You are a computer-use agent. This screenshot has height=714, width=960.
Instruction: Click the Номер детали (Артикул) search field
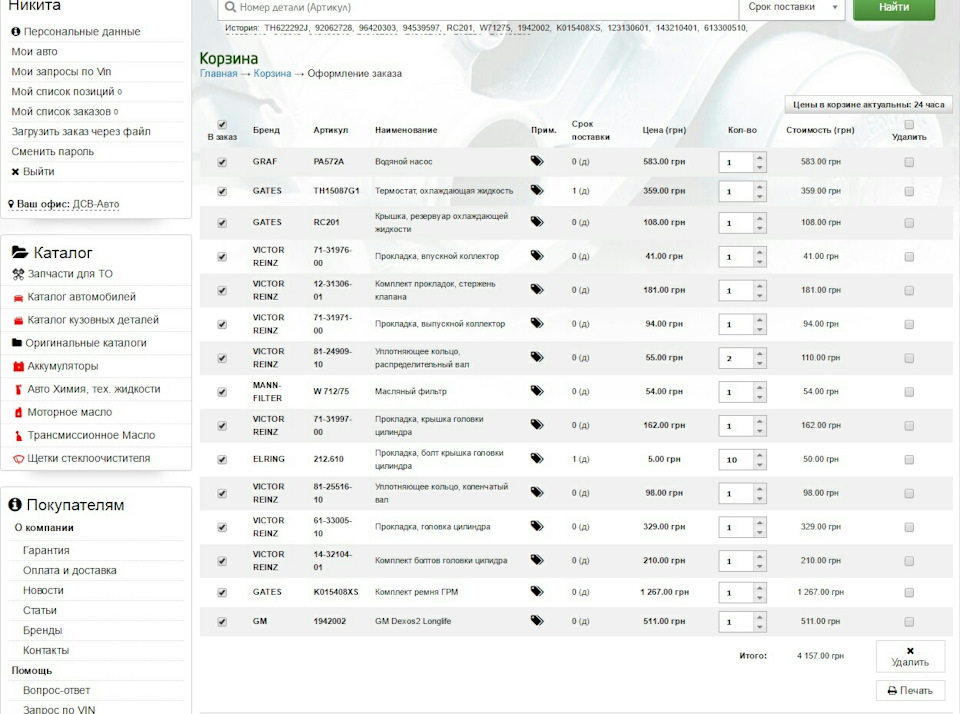[478, 7]
